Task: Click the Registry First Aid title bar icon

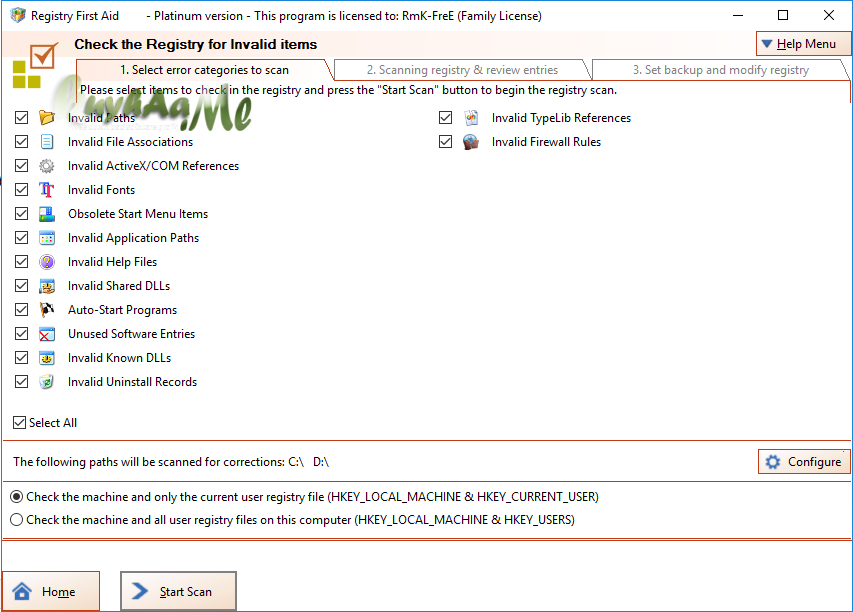Action: pos(17,15)
